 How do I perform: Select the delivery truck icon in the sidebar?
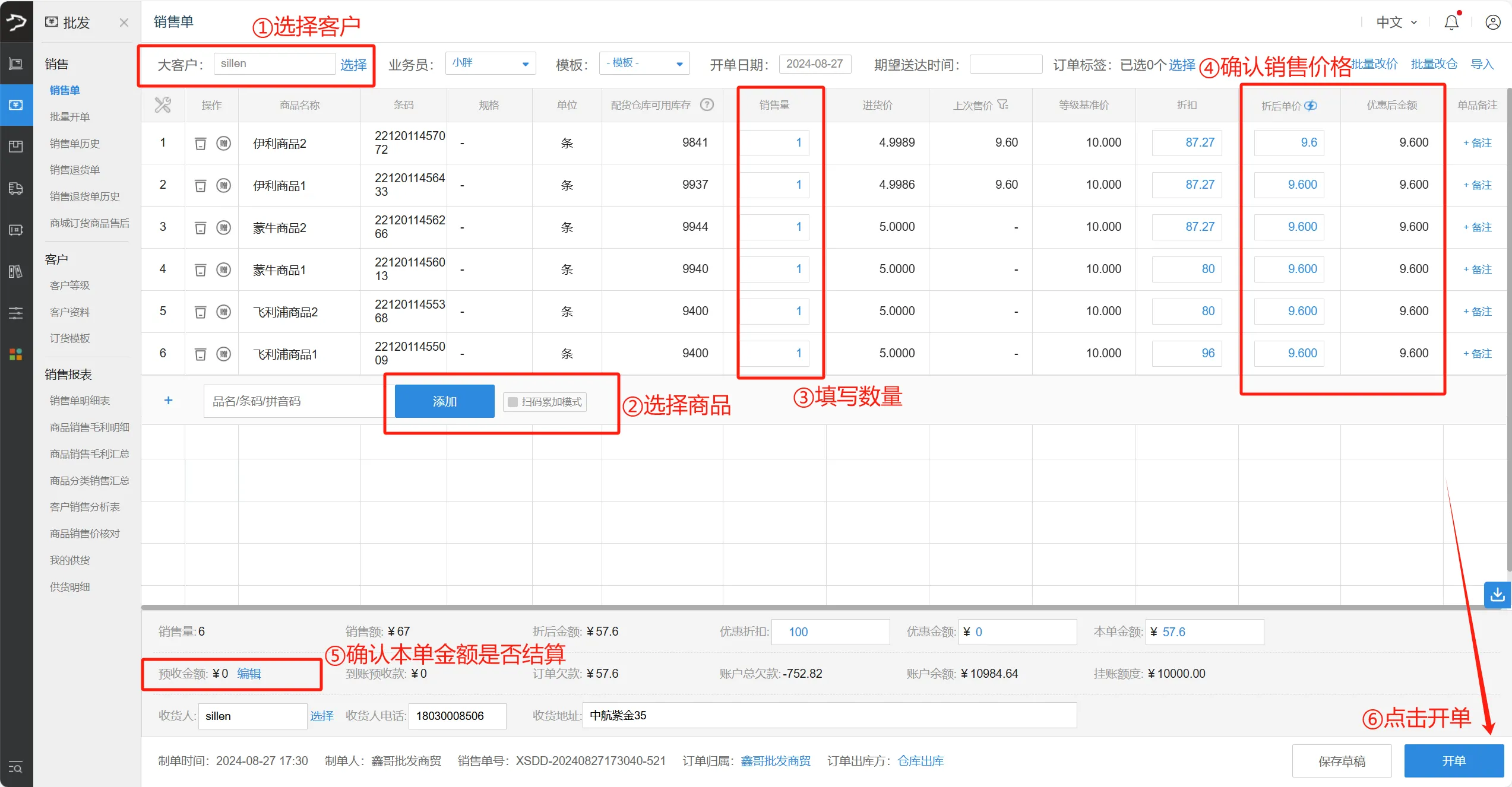[15, 188]
